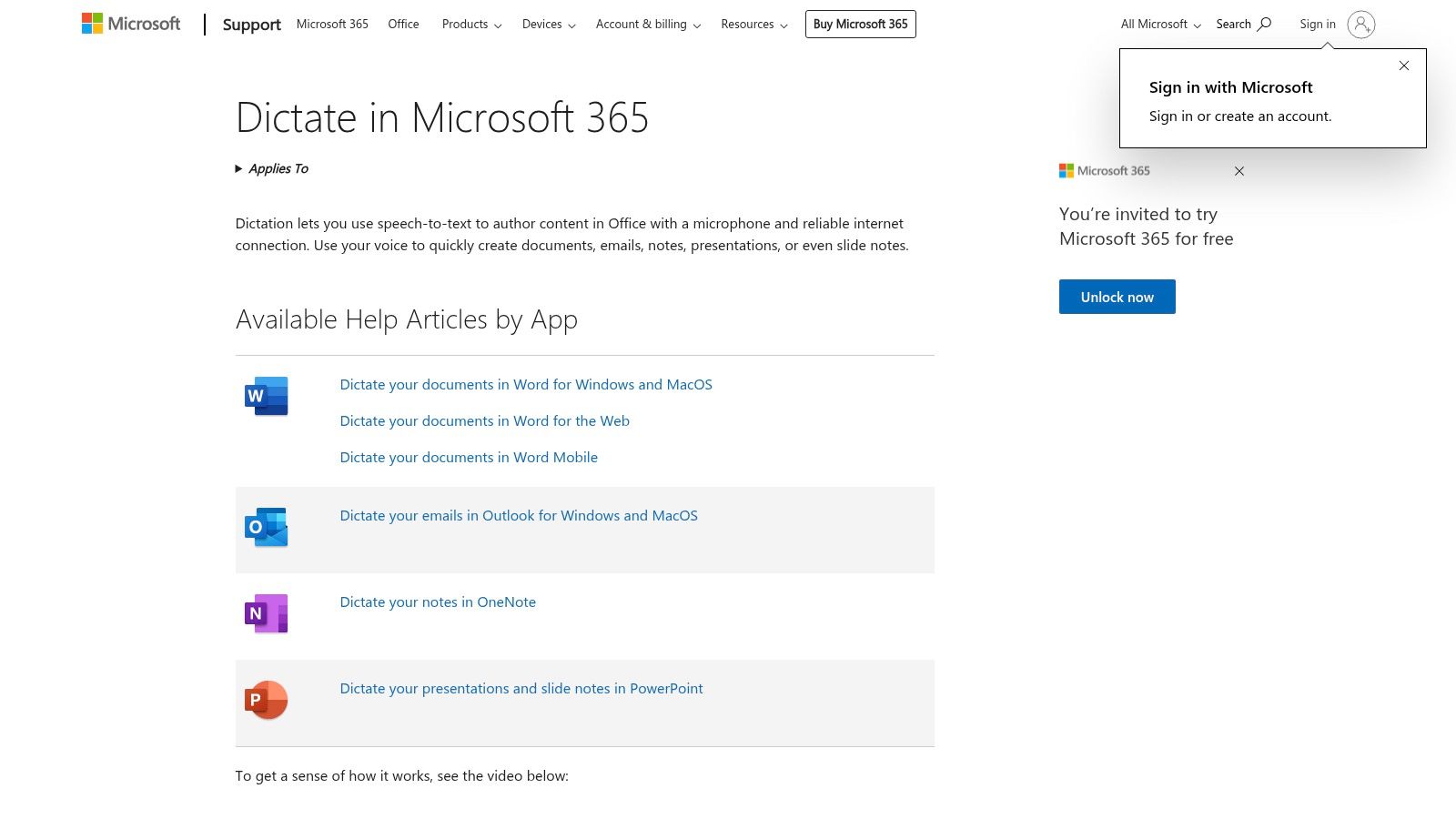Dismiss the Microsoft 365 free trial promo

1239,171
